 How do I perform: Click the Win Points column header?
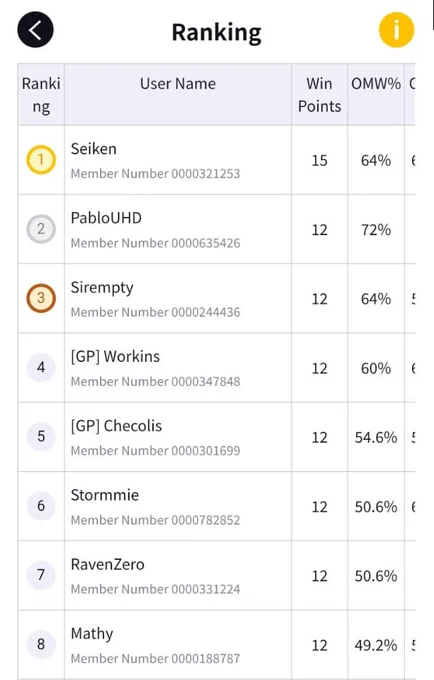point(320,95)
